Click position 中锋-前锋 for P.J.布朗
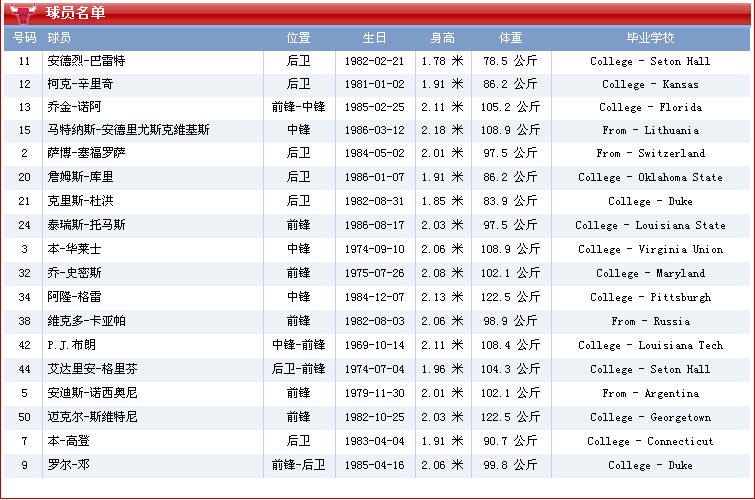The height and width of the screenshot is (500, 755). point(299,345)
